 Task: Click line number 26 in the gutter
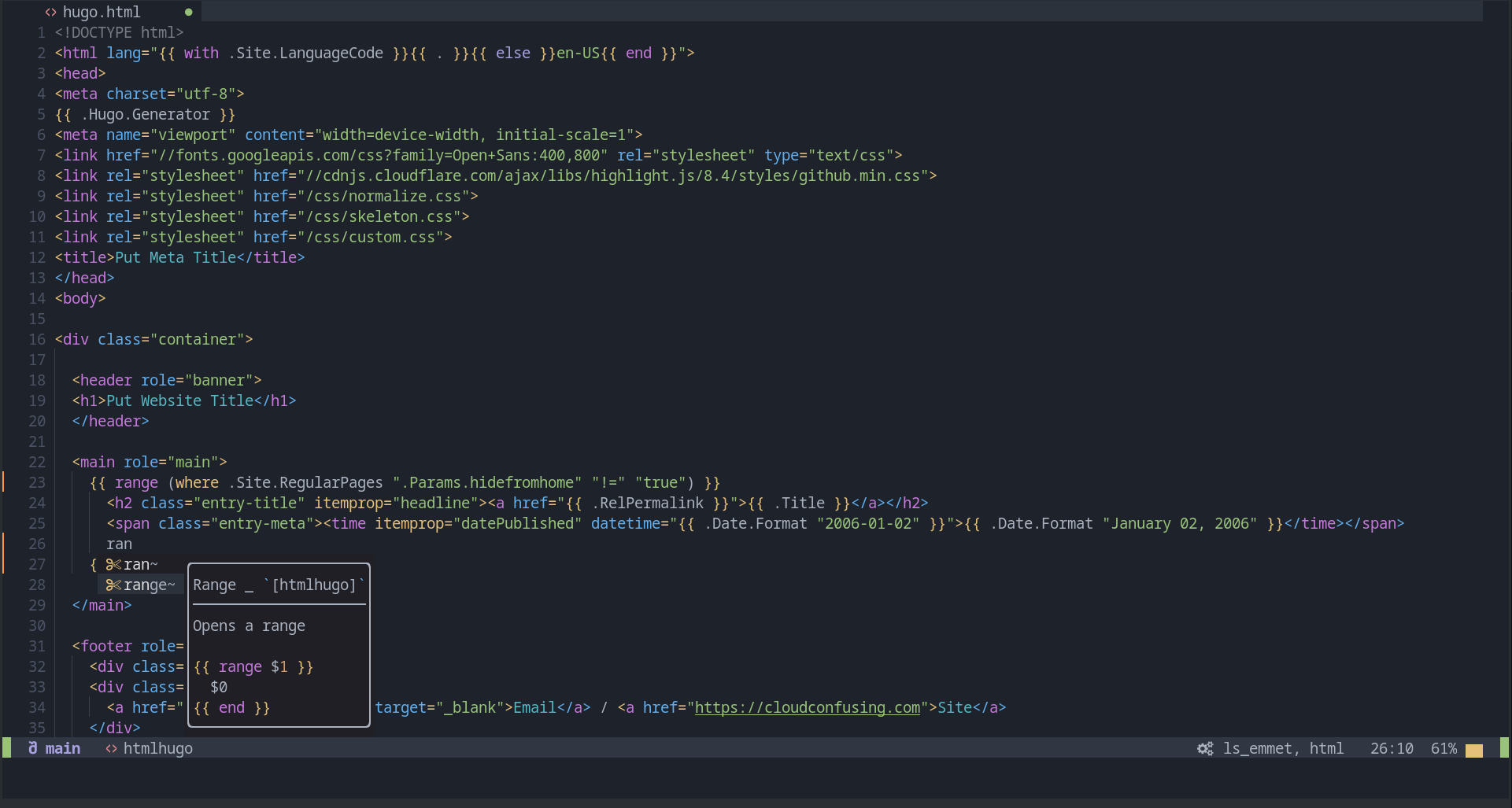pos(37,544)
